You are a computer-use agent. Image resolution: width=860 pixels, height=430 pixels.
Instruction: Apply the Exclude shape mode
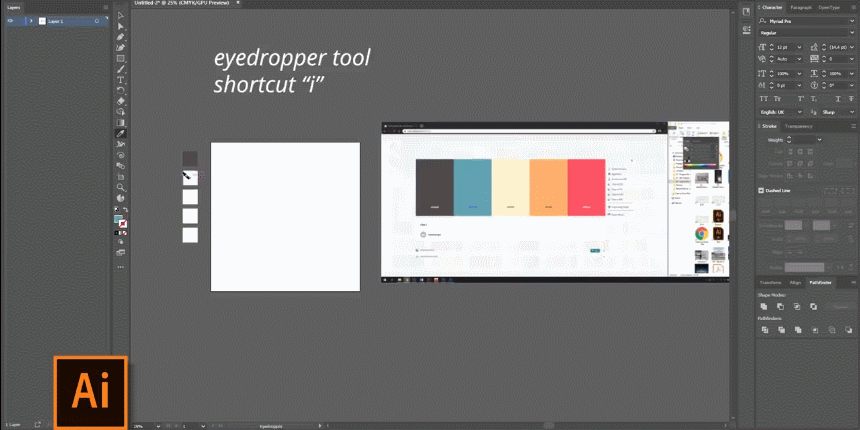tap(813, 307)
